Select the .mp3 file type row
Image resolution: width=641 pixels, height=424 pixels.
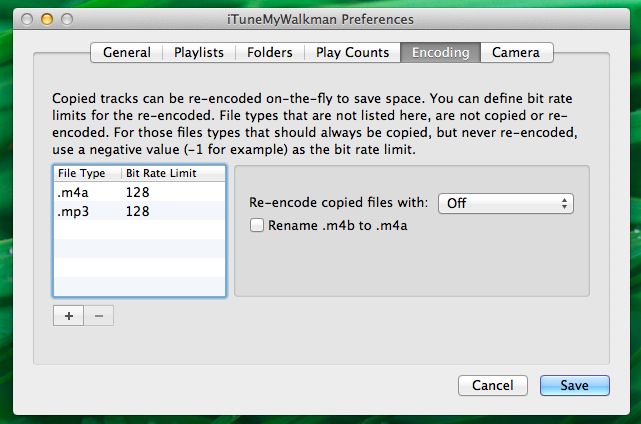coord(139,211)
